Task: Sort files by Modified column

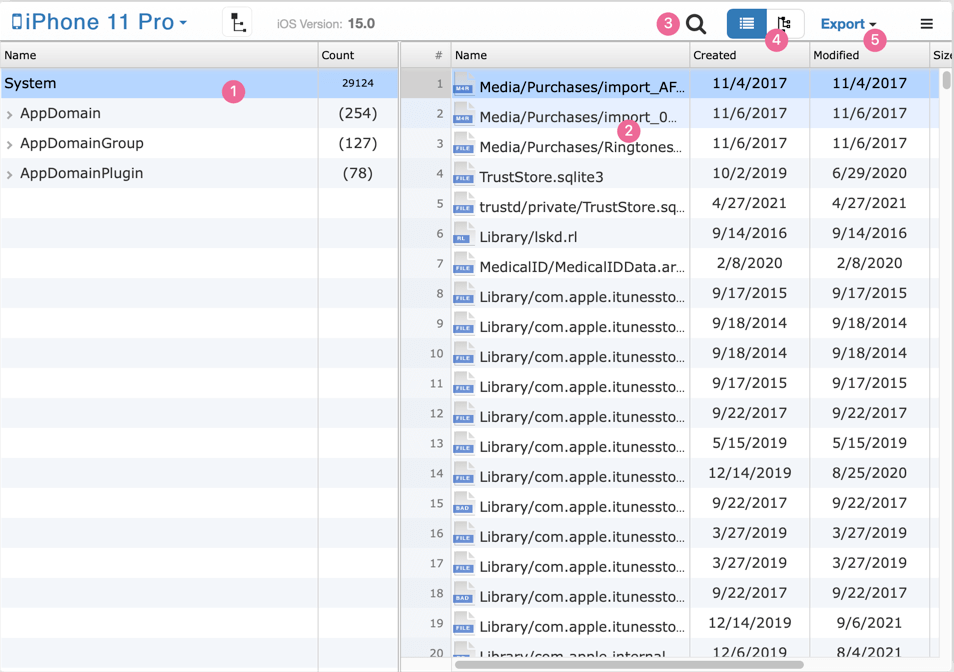Action: pos(869,55)
